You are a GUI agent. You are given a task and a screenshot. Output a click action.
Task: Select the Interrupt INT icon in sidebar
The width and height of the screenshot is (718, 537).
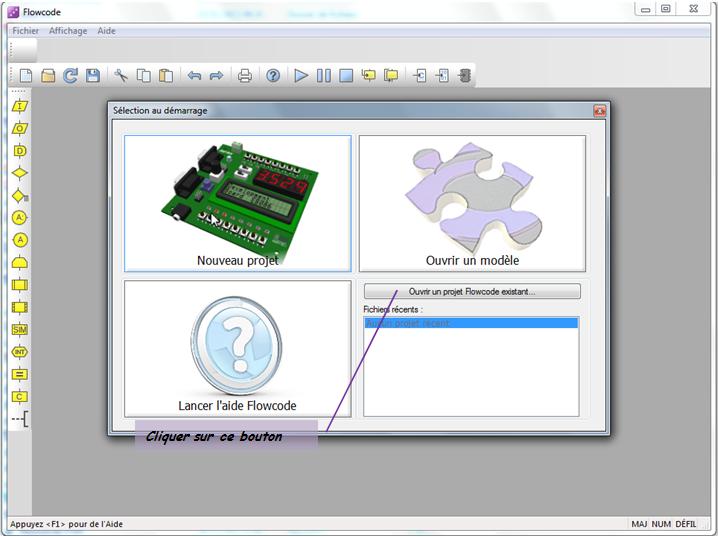click(x=20, y=352)
